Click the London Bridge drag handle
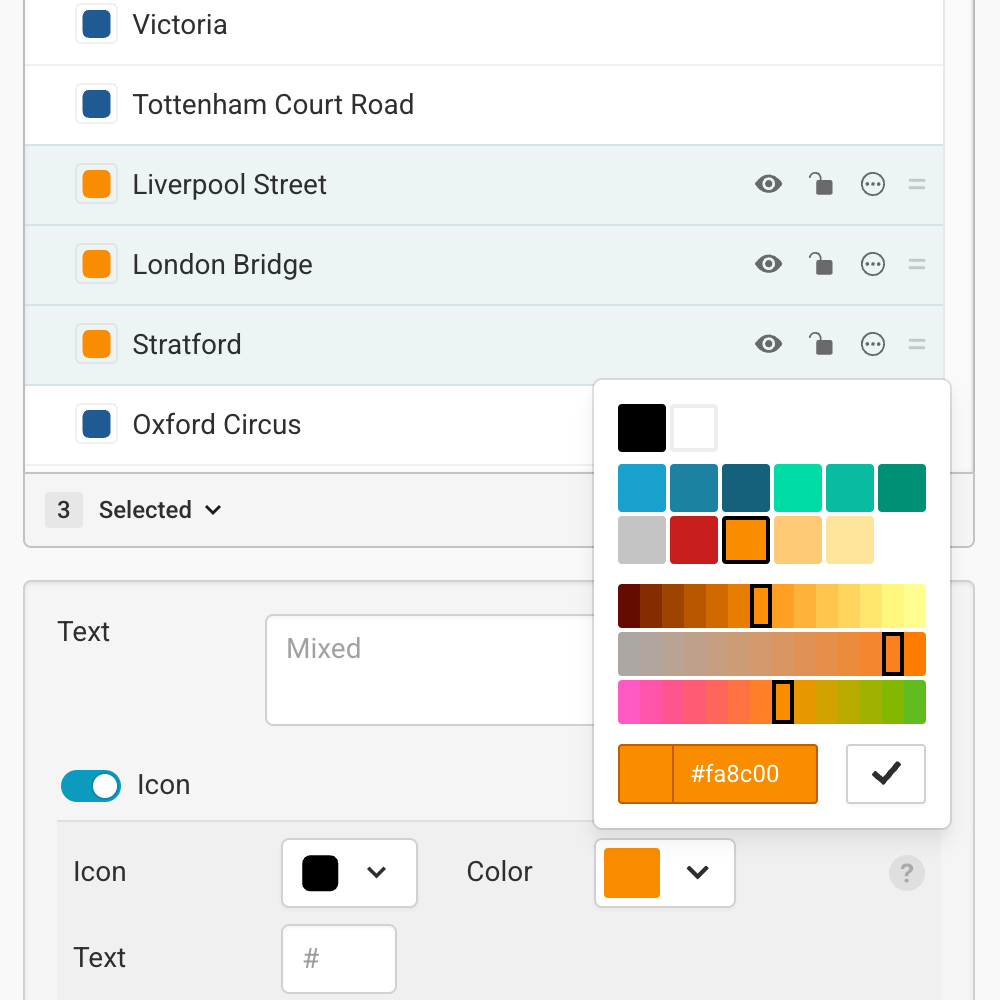Image resolution: width=1000 pixels, height=1000 pixels. coord(917,264)
